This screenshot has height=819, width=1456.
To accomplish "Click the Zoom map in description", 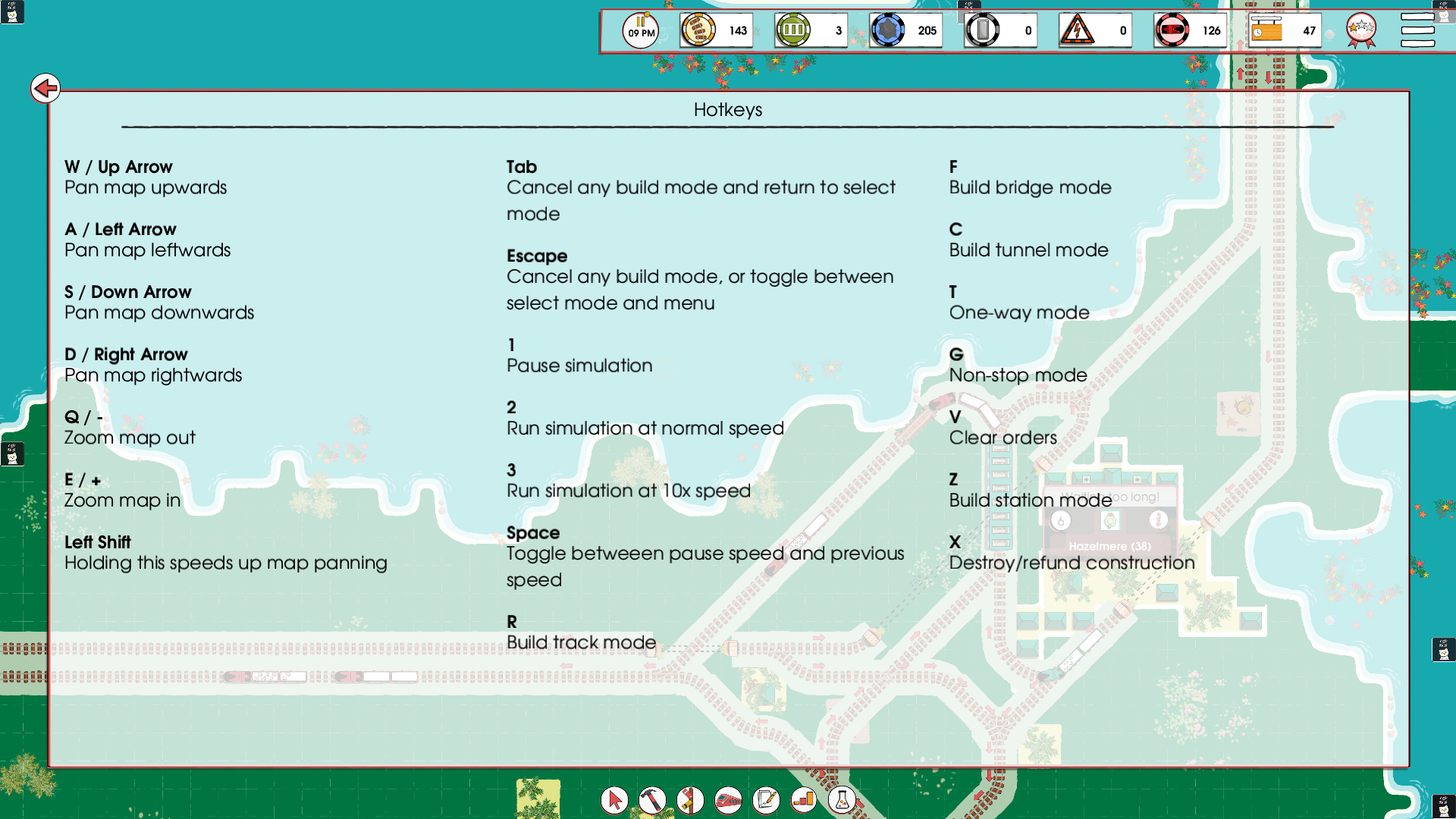I will [x=123, y=500].
